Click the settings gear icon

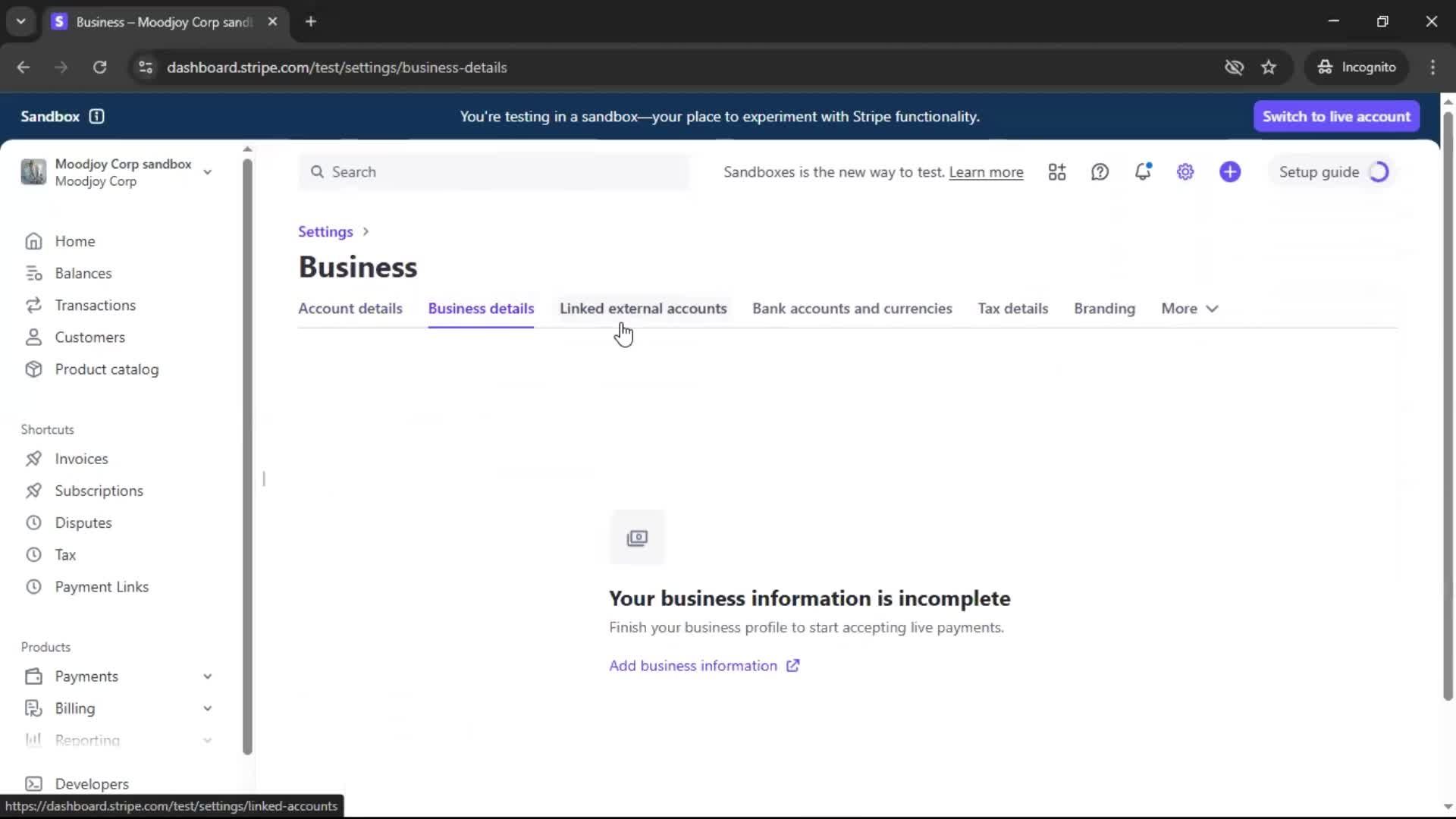[1185, 172]
